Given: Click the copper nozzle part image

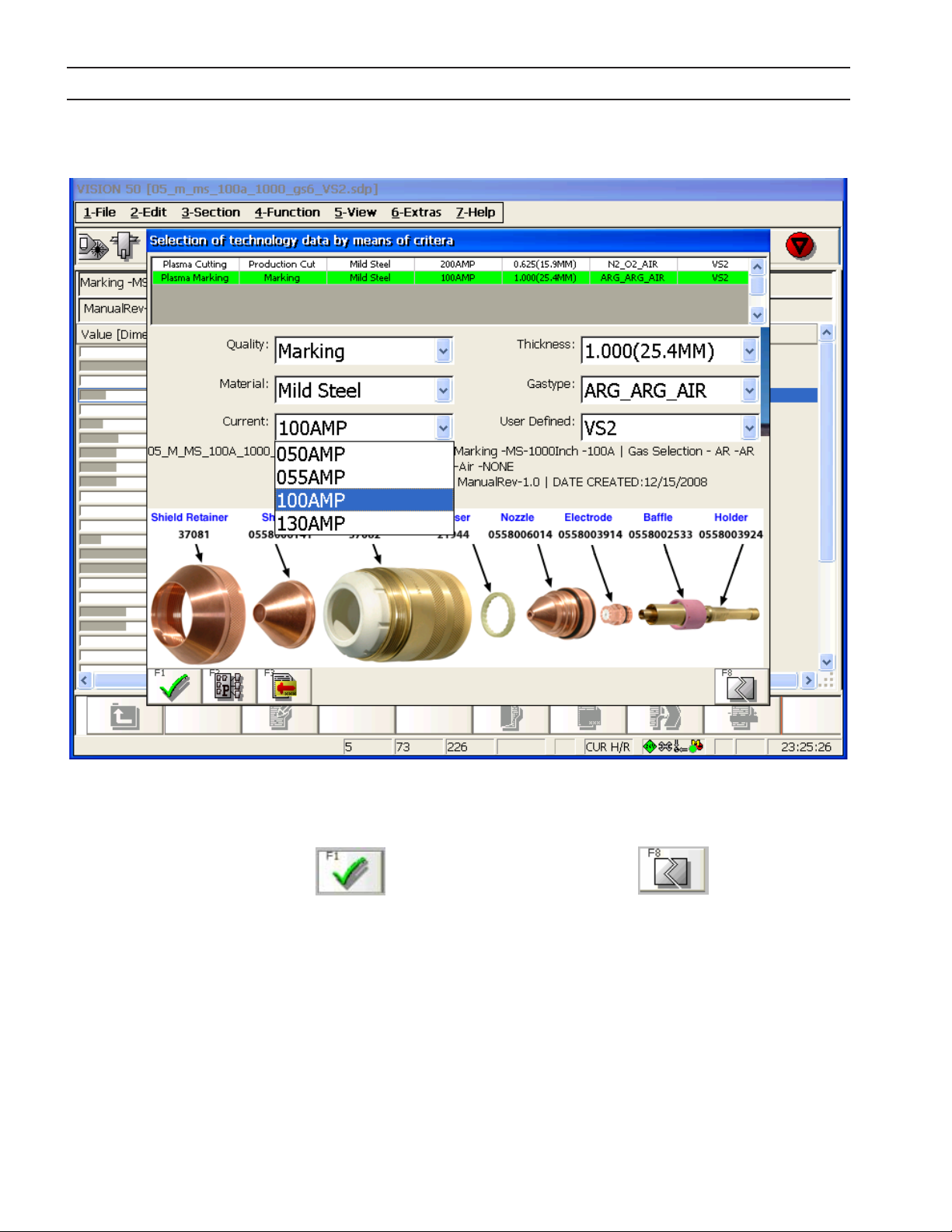Looking at the screenshot, I should 561,613.
